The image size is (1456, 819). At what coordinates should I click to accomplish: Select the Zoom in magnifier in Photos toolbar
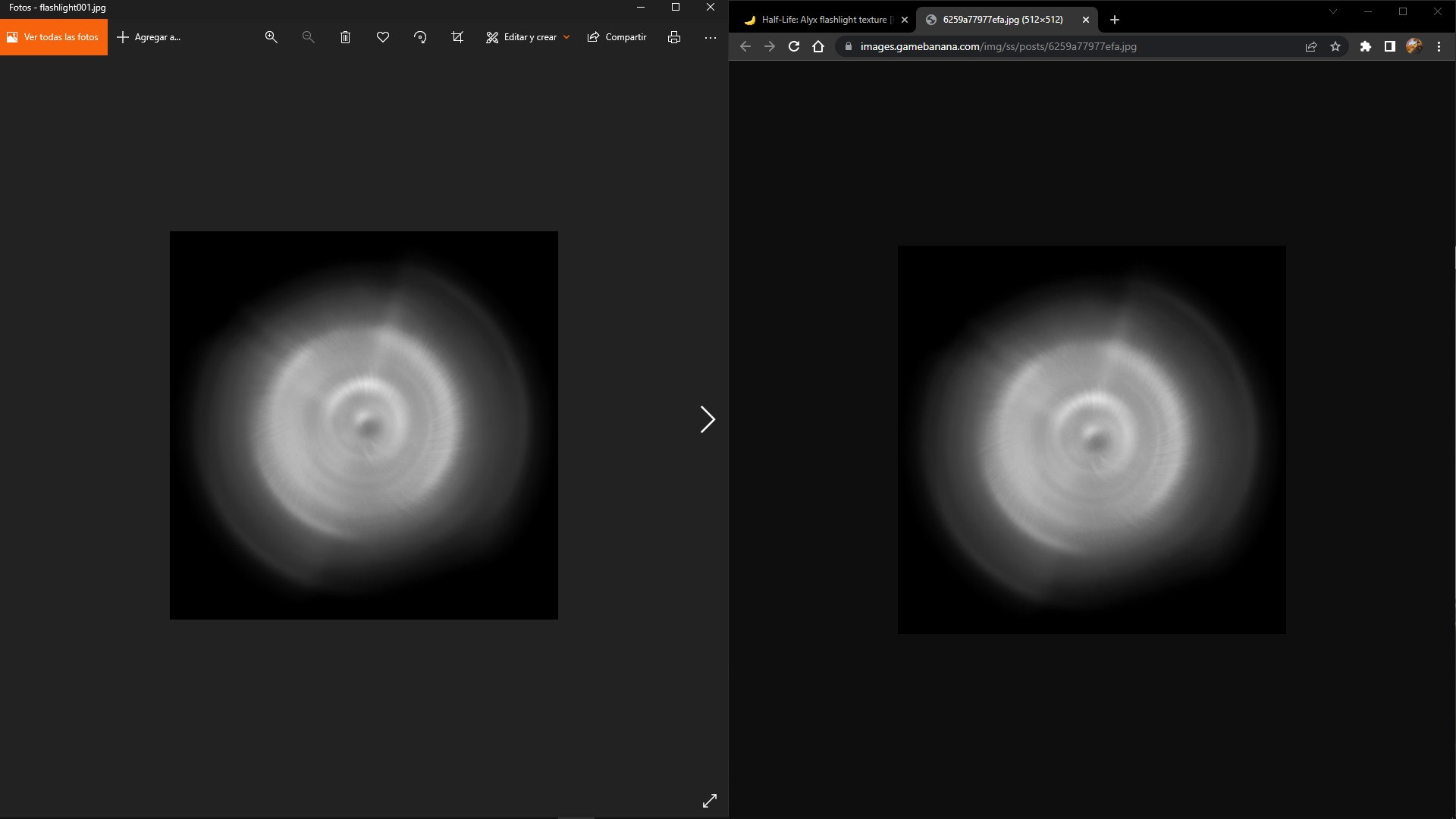click(x=271, y=36)
